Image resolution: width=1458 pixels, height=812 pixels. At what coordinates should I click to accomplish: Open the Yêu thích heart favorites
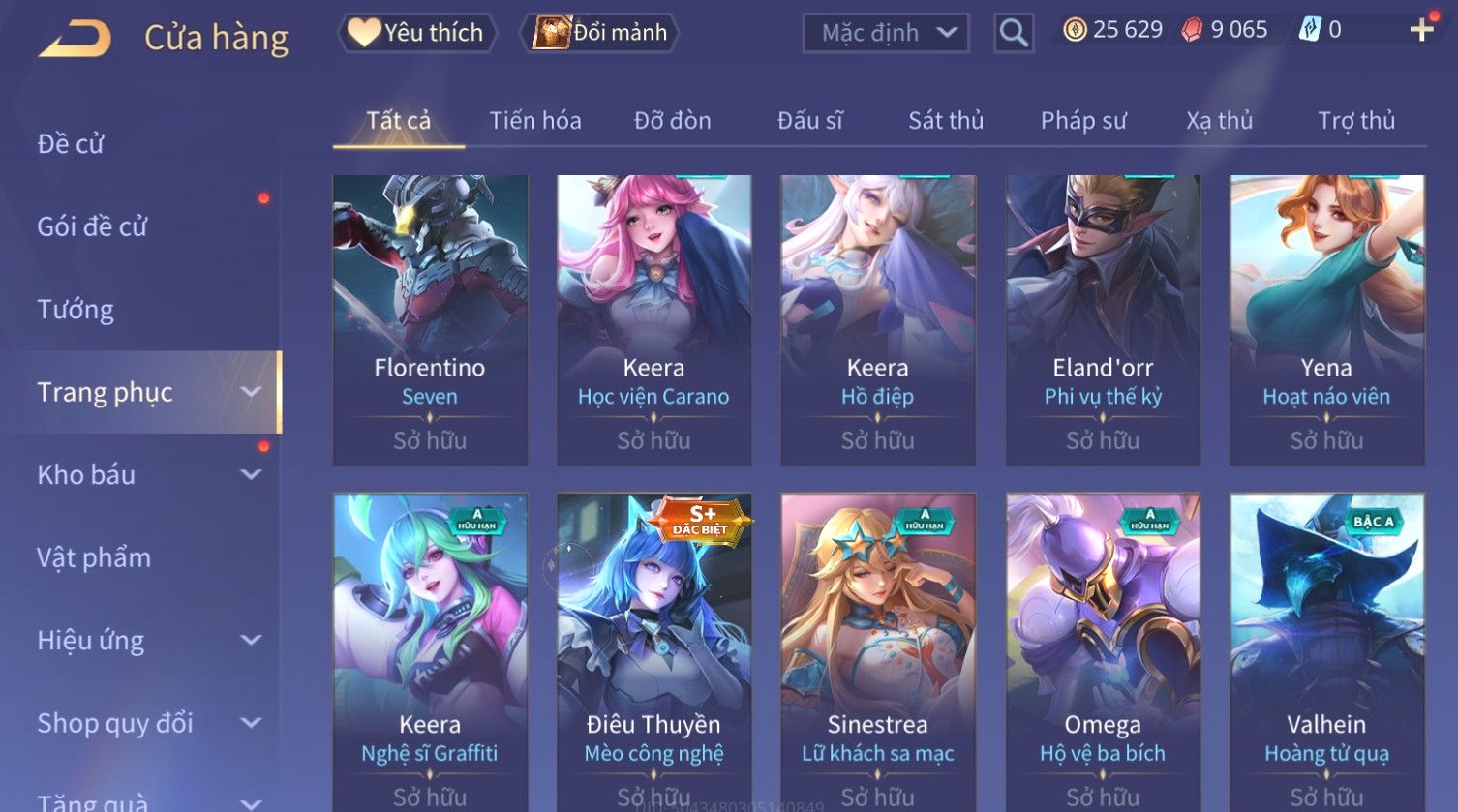click(x=417, y=33)
